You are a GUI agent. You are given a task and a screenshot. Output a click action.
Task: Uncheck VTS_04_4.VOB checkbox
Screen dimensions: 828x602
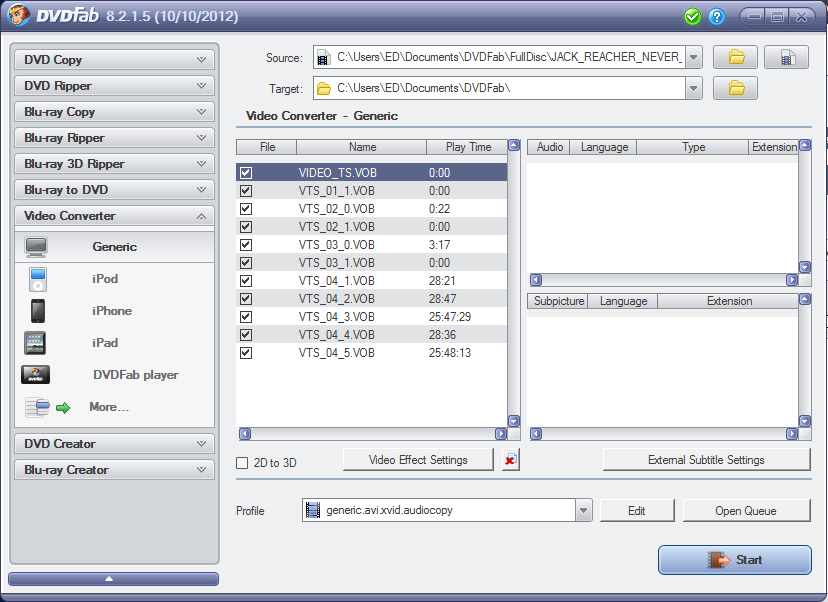(246, 334)
